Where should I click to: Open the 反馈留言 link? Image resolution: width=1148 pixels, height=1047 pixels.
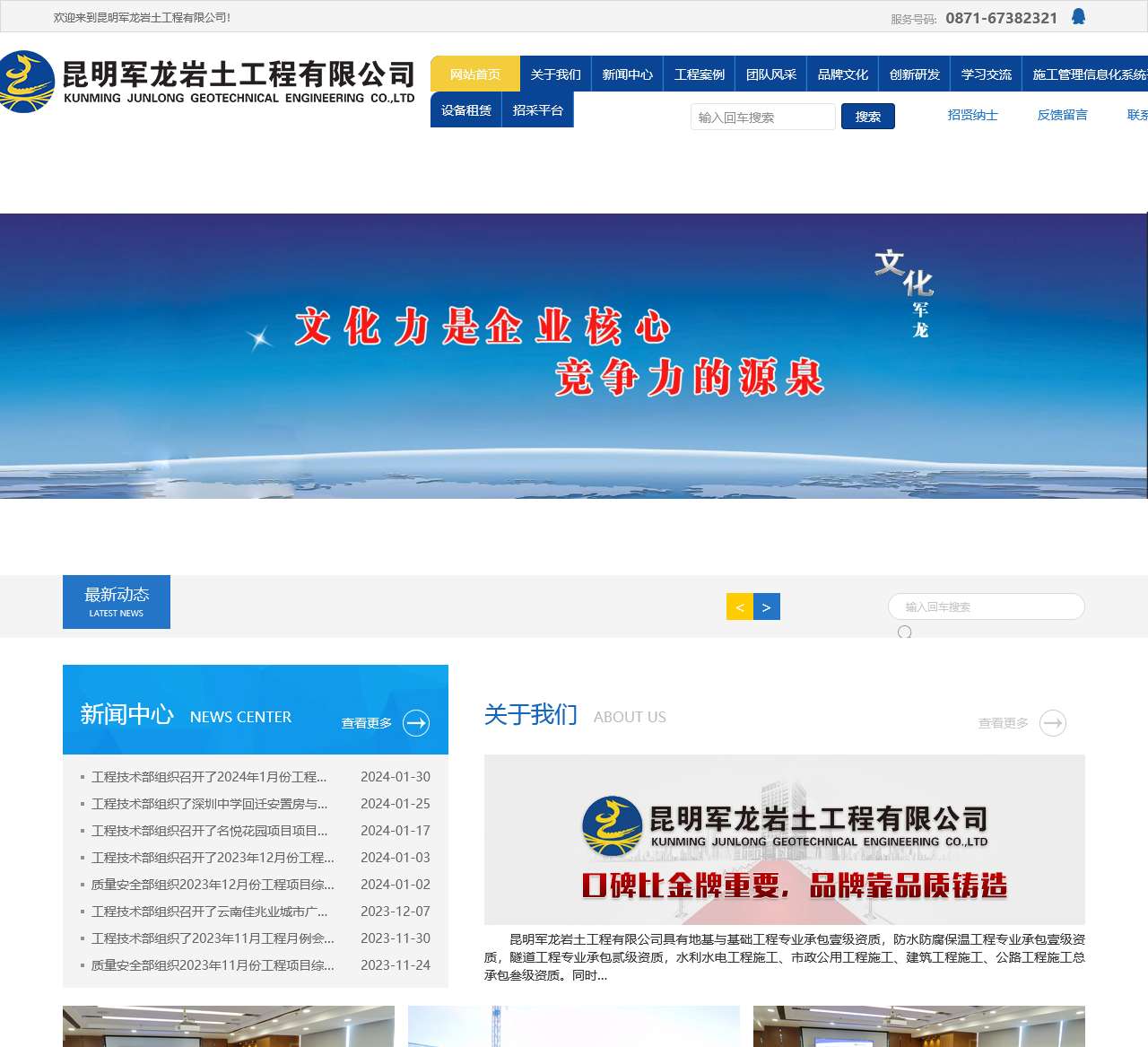pyautogui.click(x=1063, y=115)
